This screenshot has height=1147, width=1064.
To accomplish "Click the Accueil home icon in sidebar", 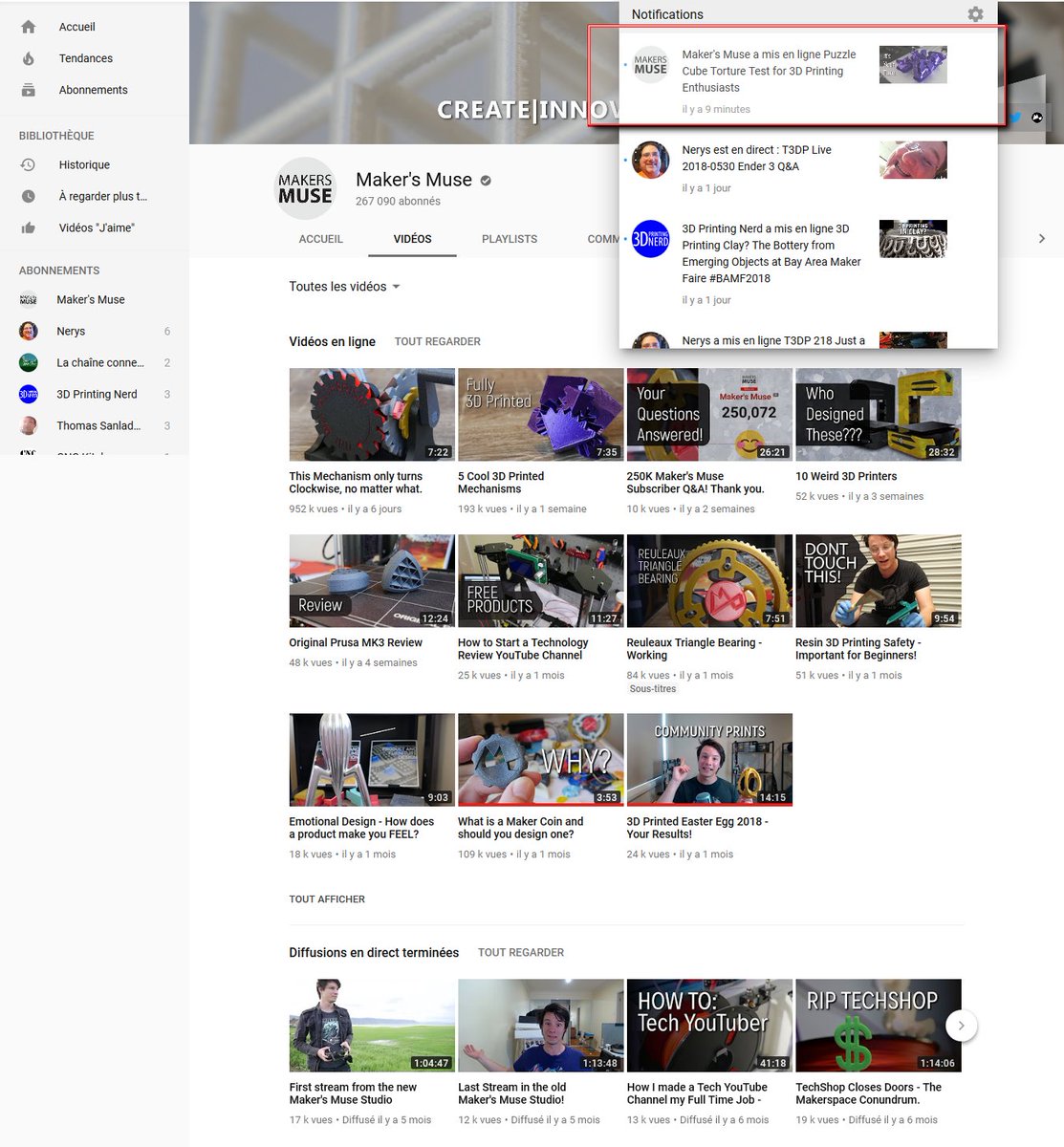I will 28,27.
